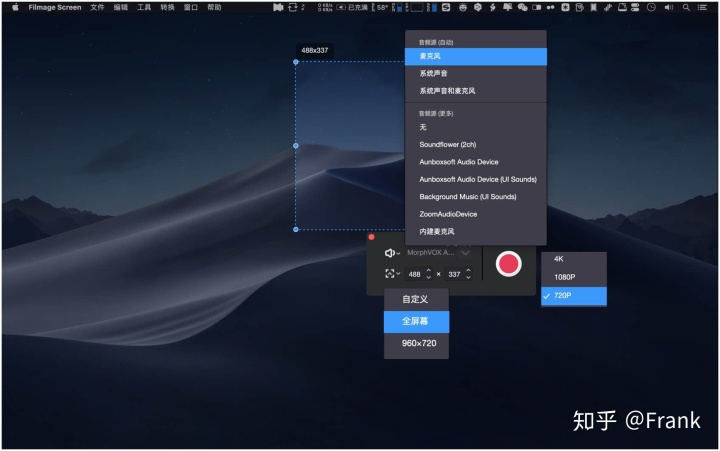Select the checked 720P resolution
The width and height of the screenshot is (720, 451).
574,296
